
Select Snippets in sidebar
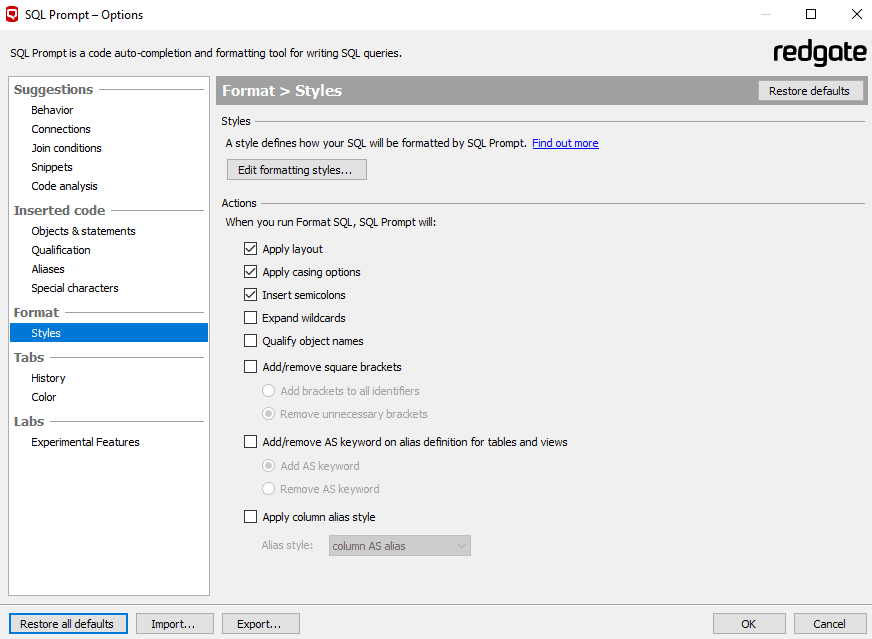point(52,167)
